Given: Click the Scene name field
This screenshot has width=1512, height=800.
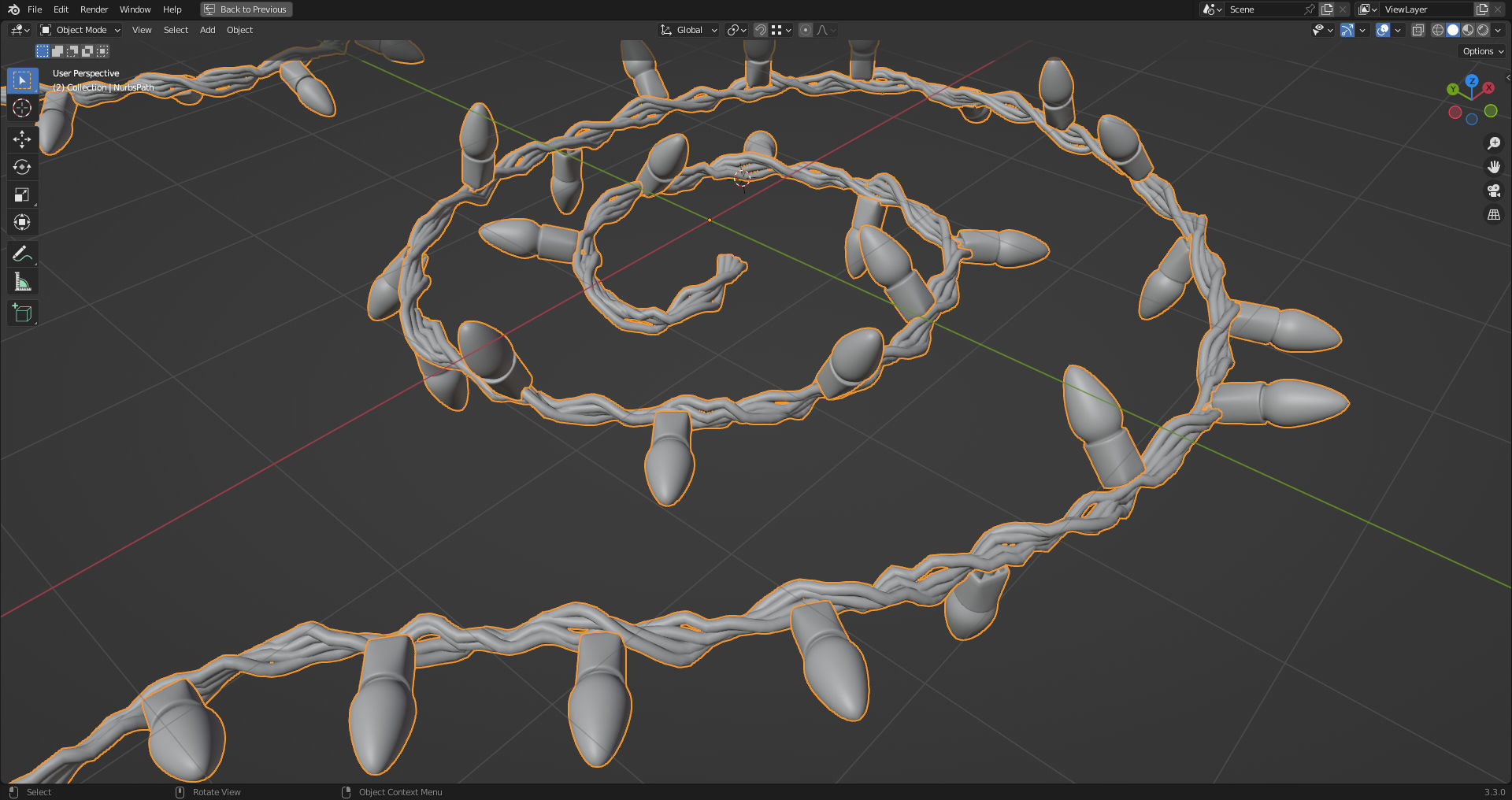Looking at the screenshot, I should 1264,9.
